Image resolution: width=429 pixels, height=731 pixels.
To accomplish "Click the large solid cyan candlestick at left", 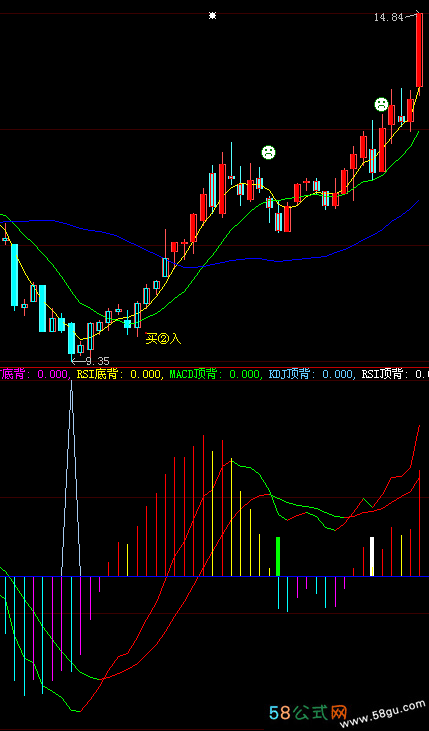I will pyautogui.click(x=14, y=275).
